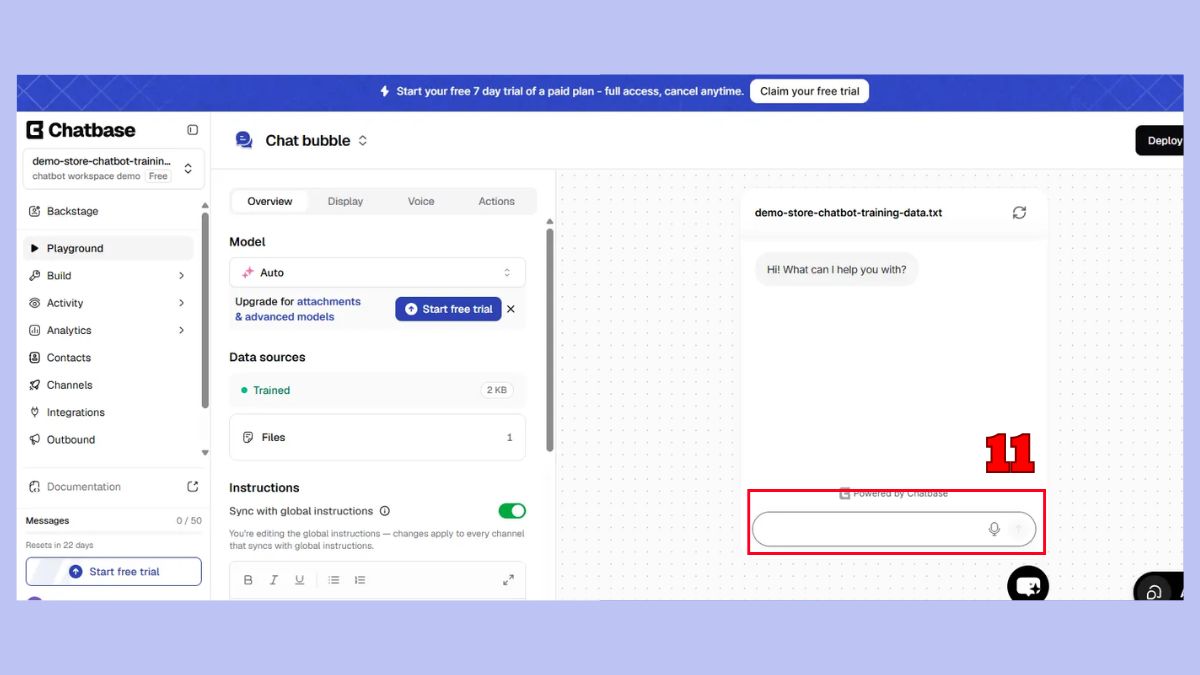Click the Deploy button
Screen dimensions: 1200x675
(x=1160, y=141)
